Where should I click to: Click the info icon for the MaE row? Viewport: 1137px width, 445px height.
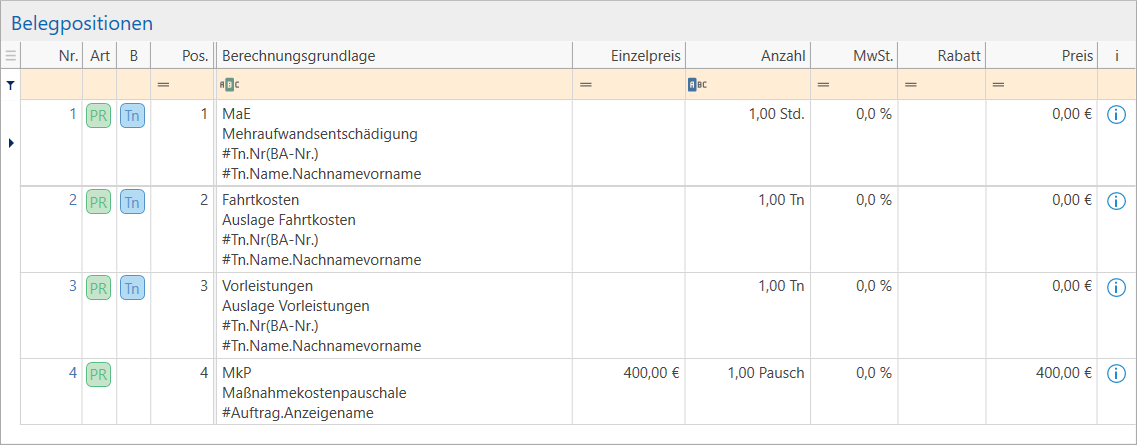1116,115
